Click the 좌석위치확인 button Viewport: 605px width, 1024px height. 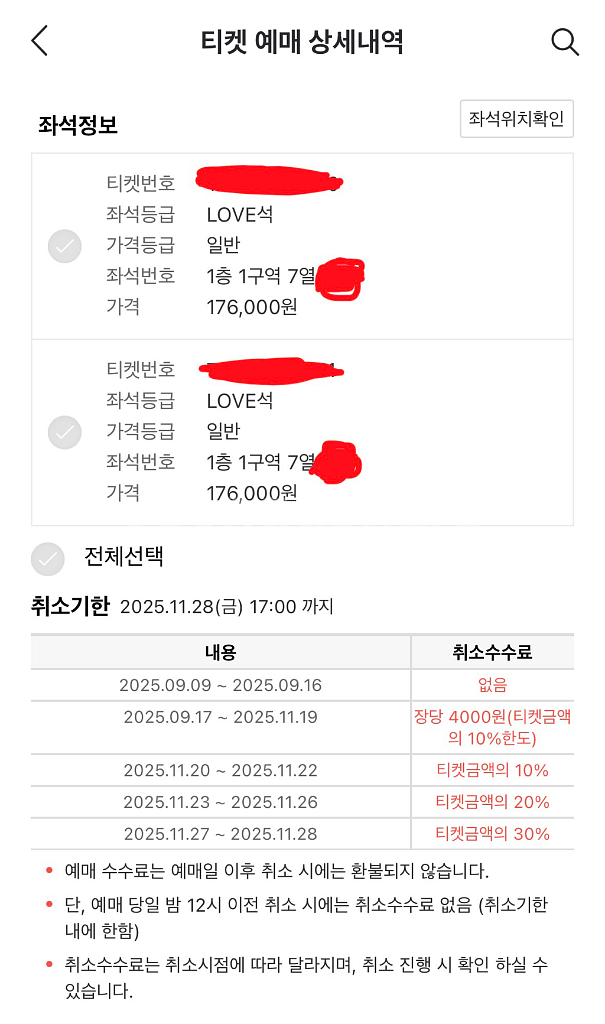coord(516,120)
